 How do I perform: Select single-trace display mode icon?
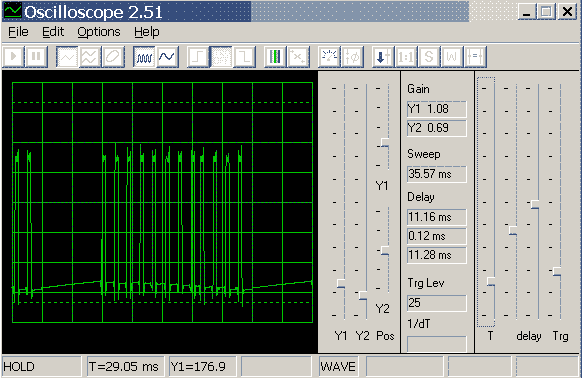tap(67, 57)
